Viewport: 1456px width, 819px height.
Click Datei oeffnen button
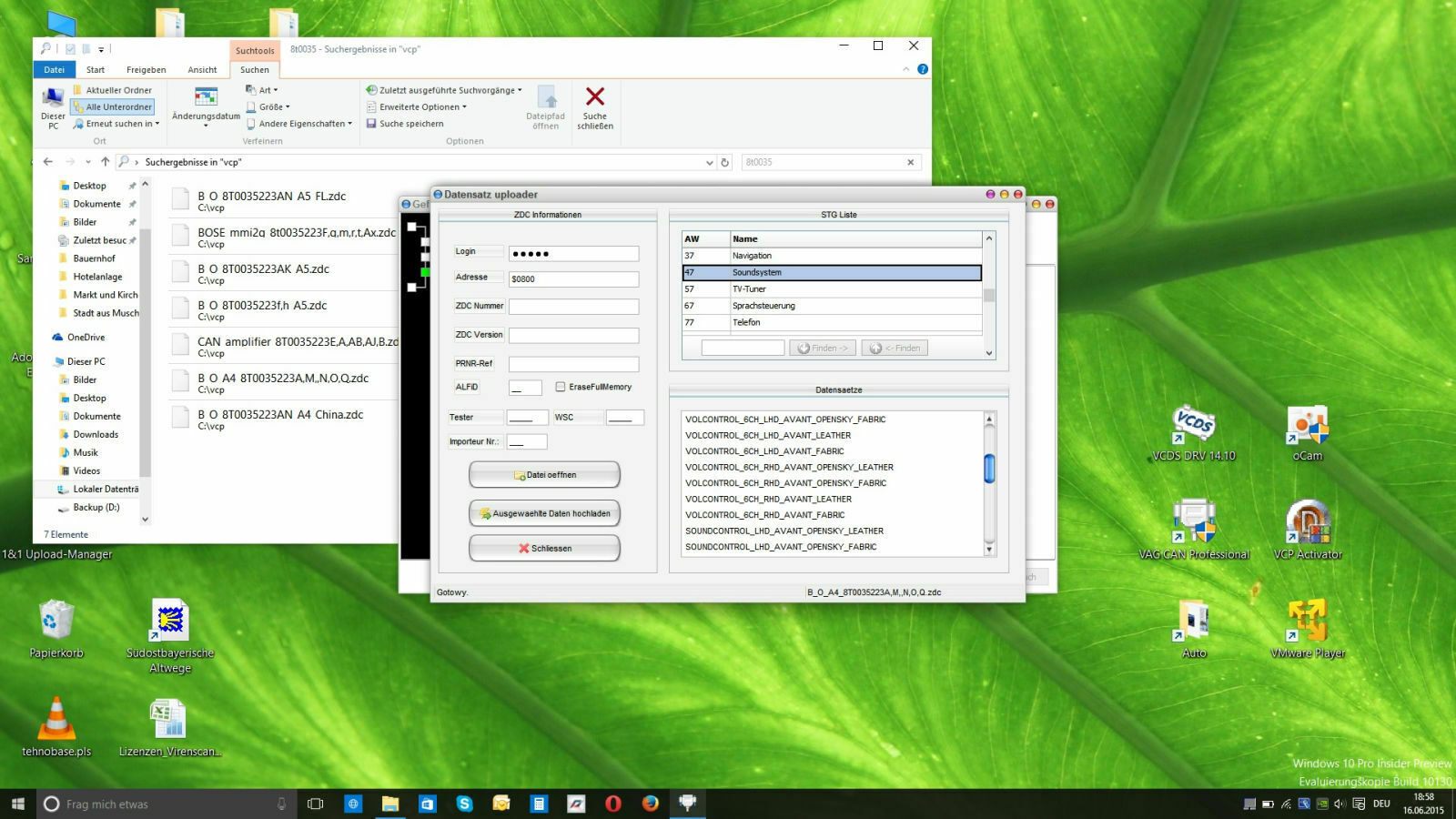click(x=544, y=474)
